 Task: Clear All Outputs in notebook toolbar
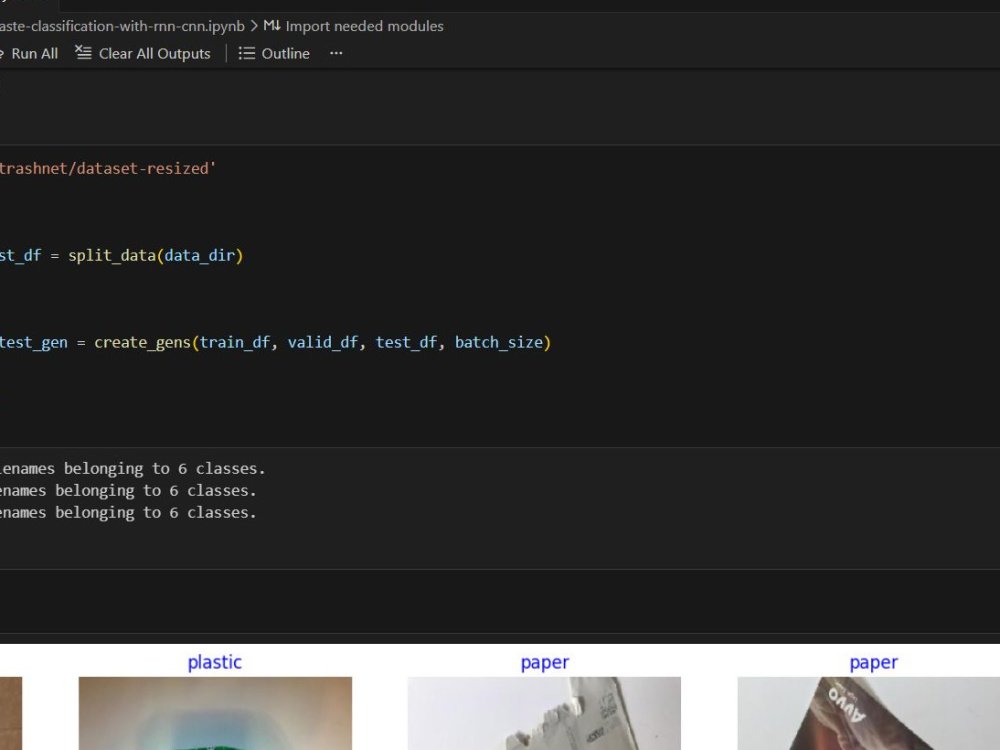(142, 54)
